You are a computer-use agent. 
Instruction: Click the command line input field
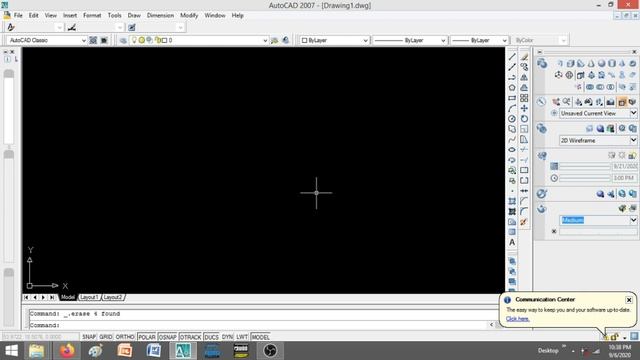tap(259, 325)
